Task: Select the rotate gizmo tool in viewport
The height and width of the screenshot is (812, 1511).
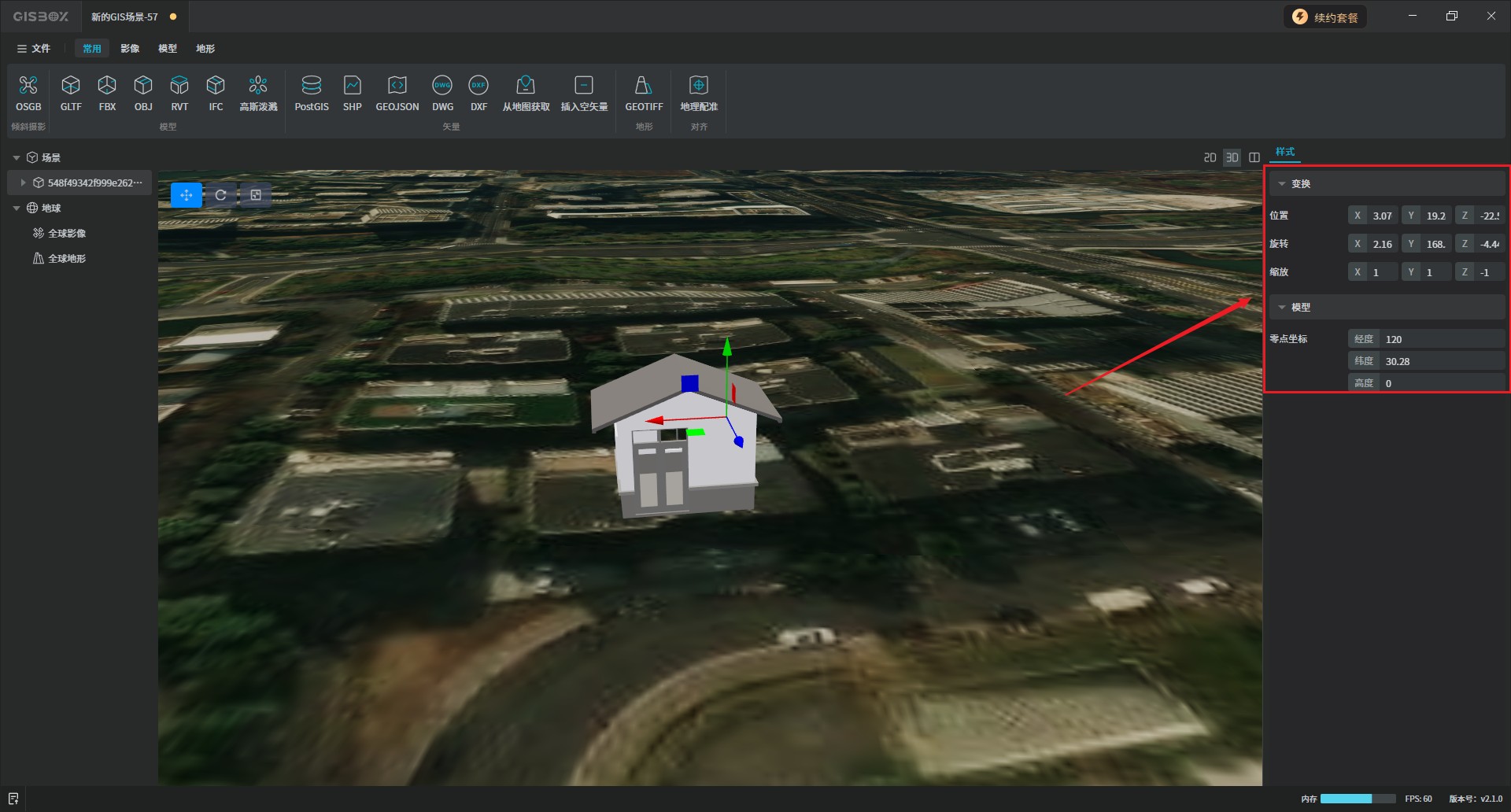Action: 221,195
